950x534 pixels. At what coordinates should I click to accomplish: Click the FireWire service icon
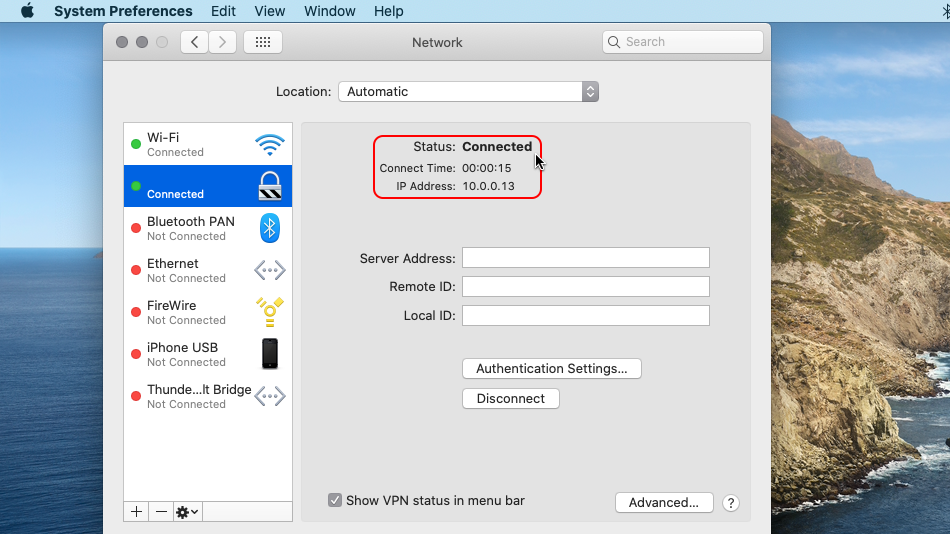[x=269, y=312]
